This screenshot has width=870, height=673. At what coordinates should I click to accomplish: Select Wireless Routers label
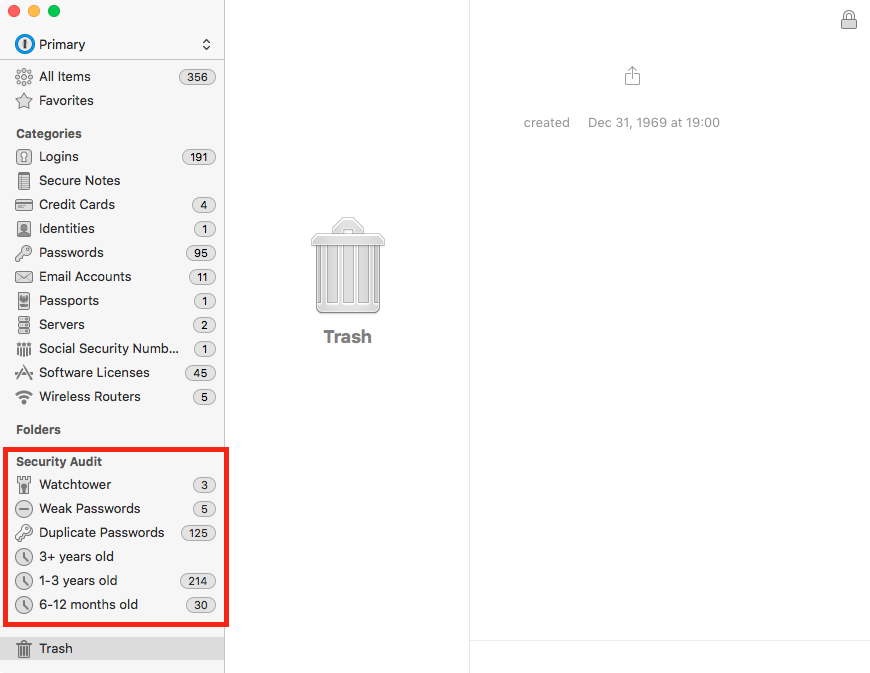[x=90, y=397]
